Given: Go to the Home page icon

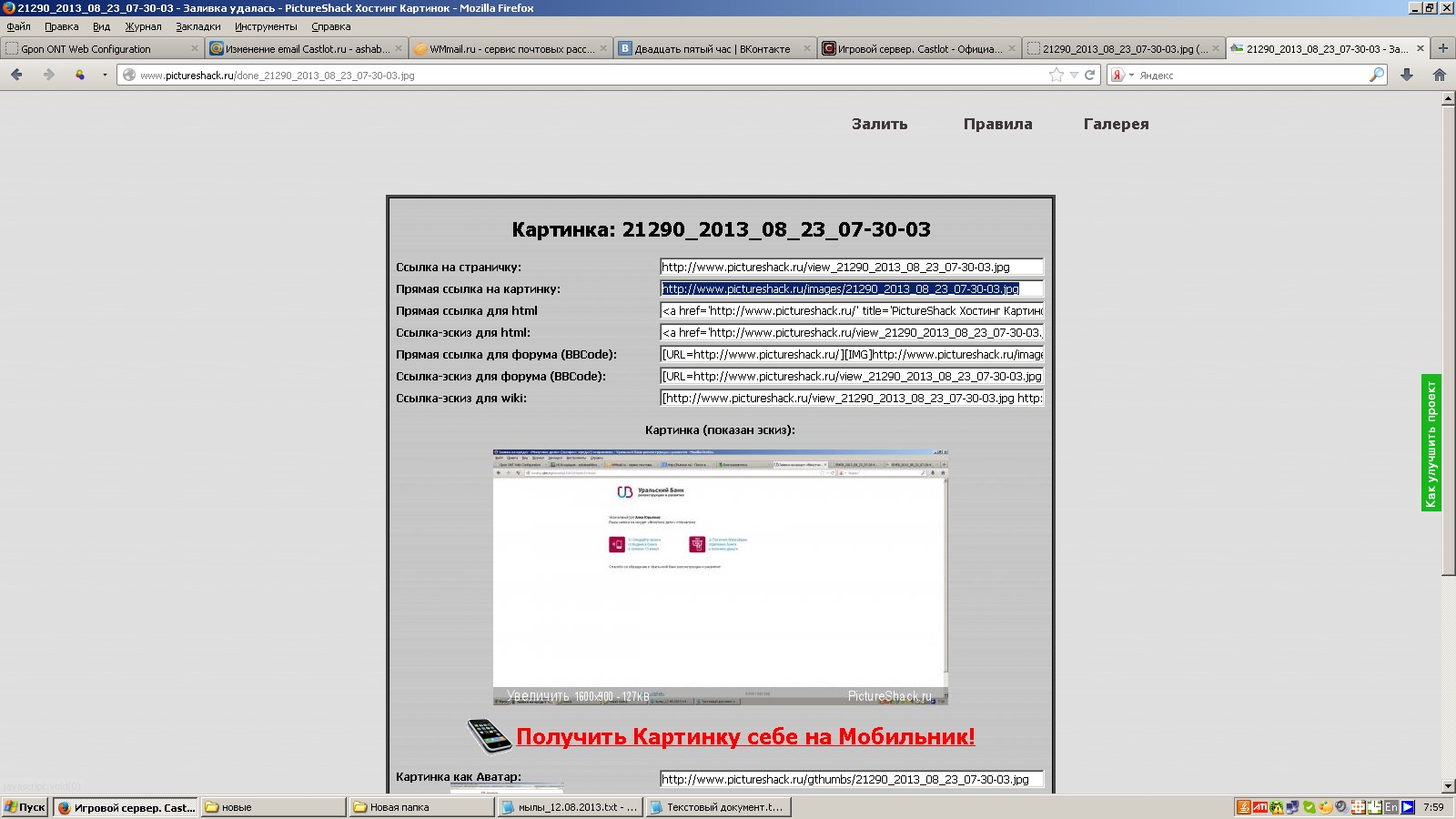Looking at the screenshot, I should click(x=1440, y=75).
